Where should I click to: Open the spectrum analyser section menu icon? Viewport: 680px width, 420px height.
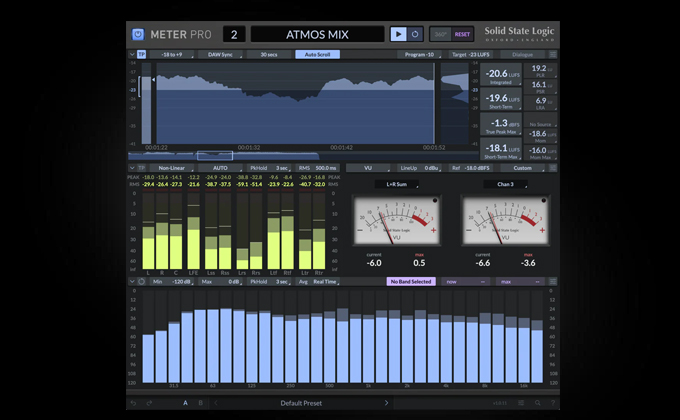[552, 282]
